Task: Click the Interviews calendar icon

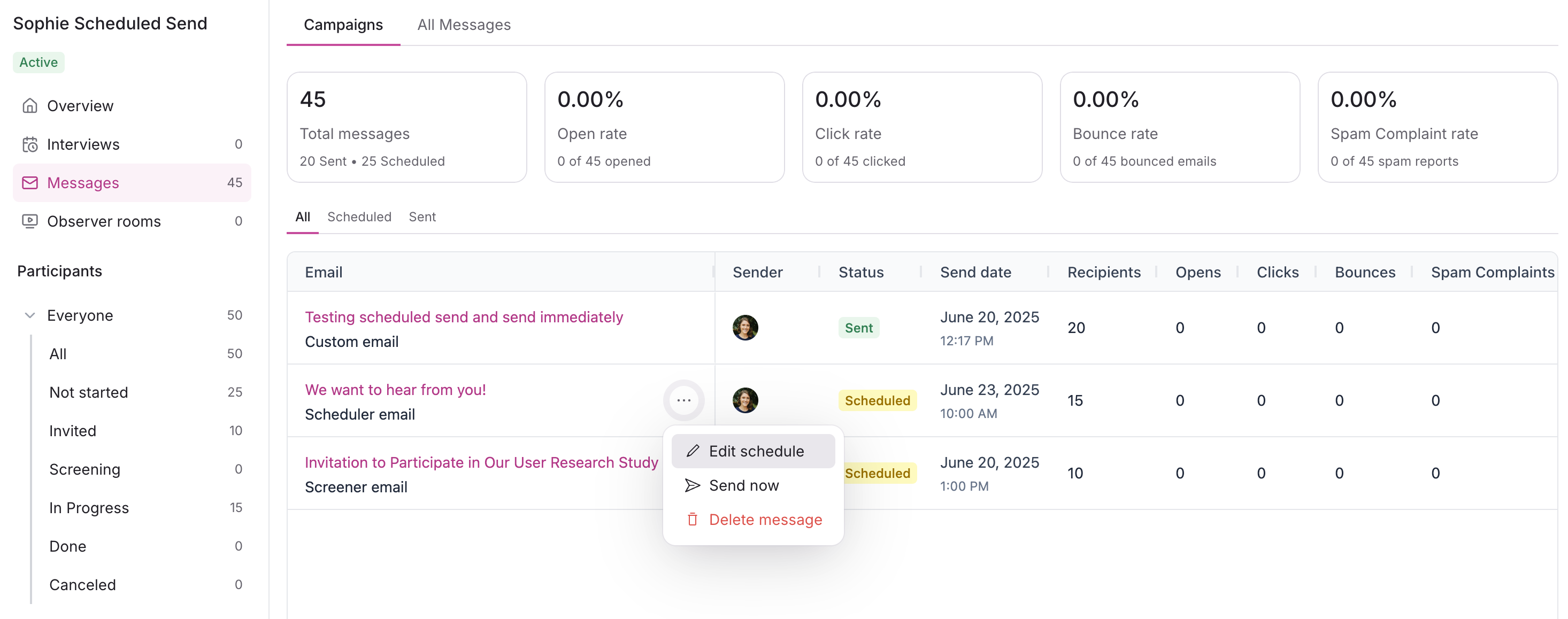Action: pos(30,144)
